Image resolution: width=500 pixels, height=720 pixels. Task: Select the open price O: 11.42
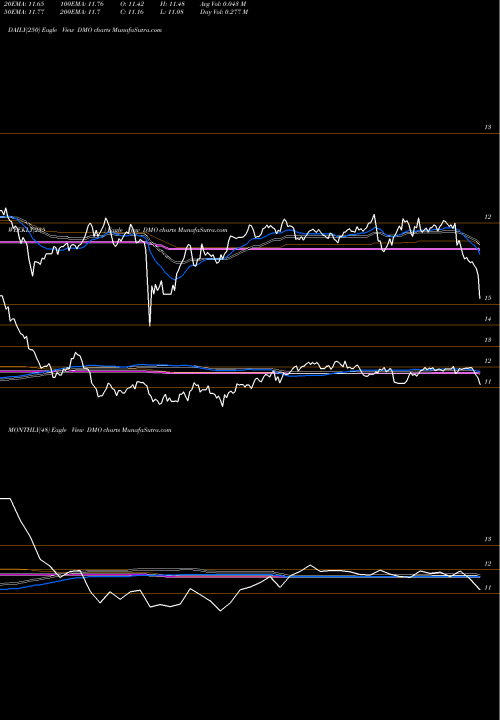coord(132,4)
